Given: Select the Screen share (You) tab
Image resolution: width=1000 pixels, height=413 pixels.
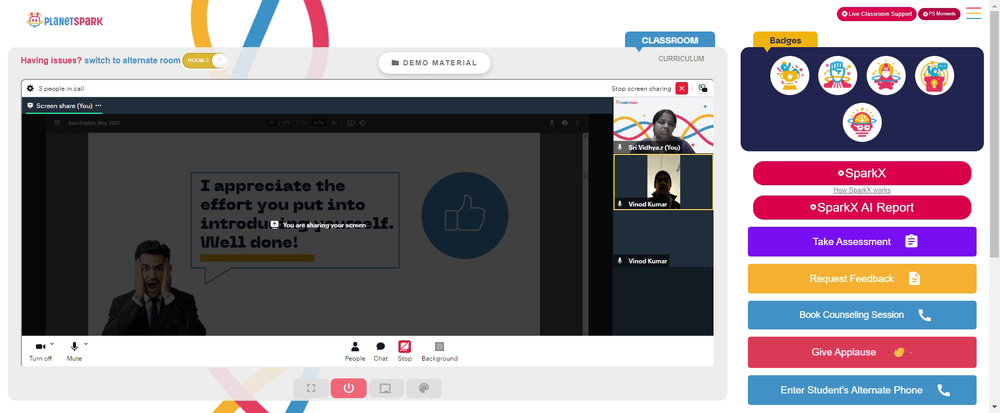Looking at the screenshot, I should tap(64, 106).
